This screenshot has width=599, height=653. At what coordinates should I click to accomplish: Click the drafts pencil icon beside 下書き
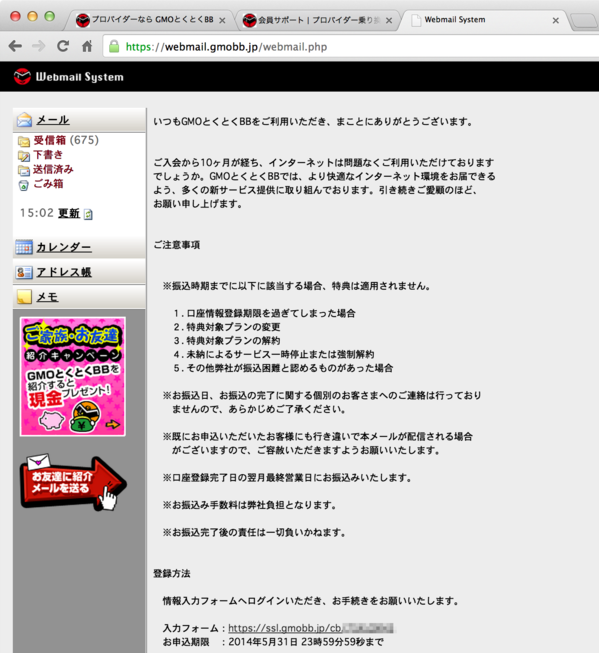point(24,156)
